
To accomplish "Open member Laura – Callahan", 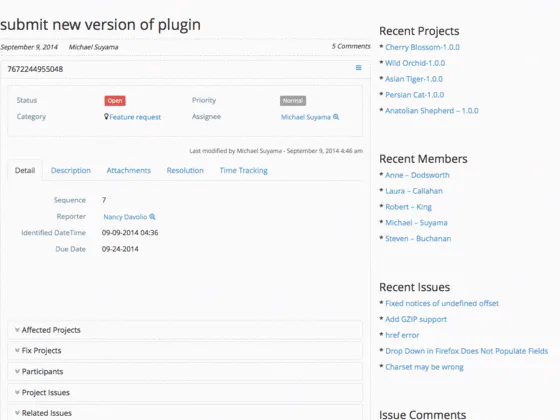I will 414,191.
